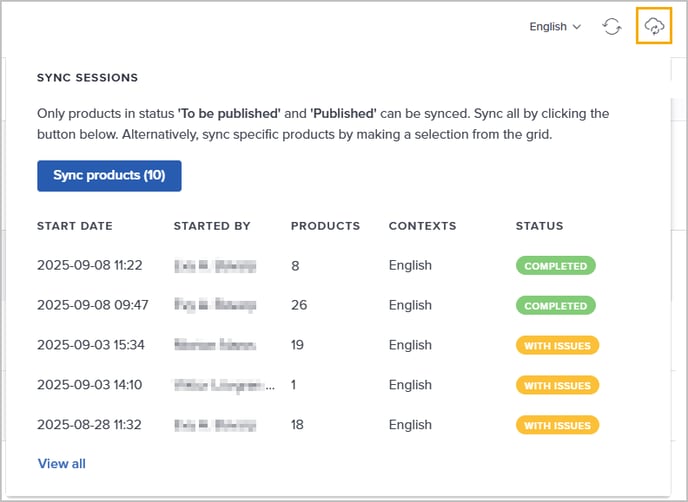The width and height of the screenshot is (688, 502).
Task: Select session dated 2025-09-08 09:47
Action: pyautogui.click(x=93, y=305)
